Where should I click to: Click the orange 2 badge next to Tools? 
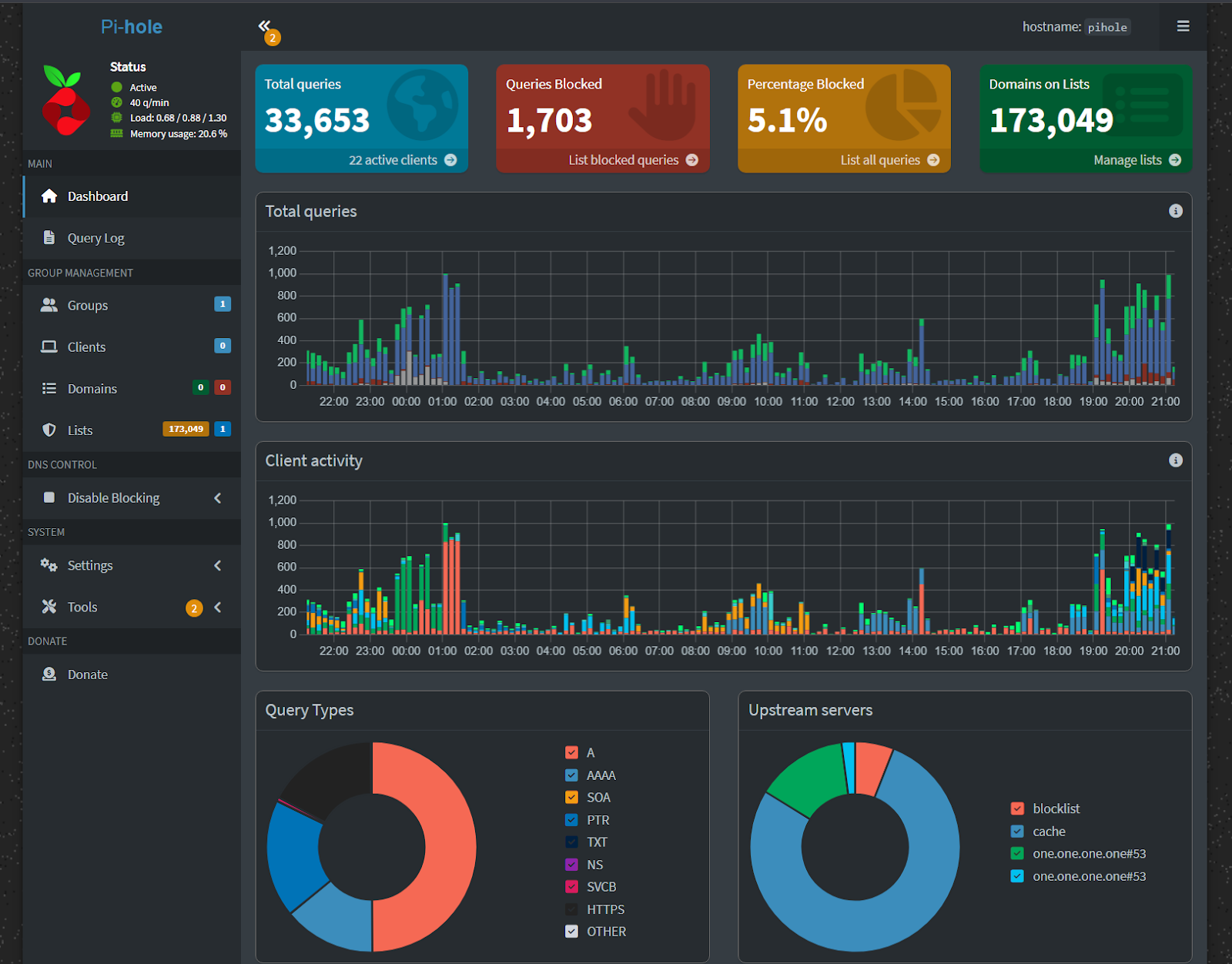tap(194, 608)
